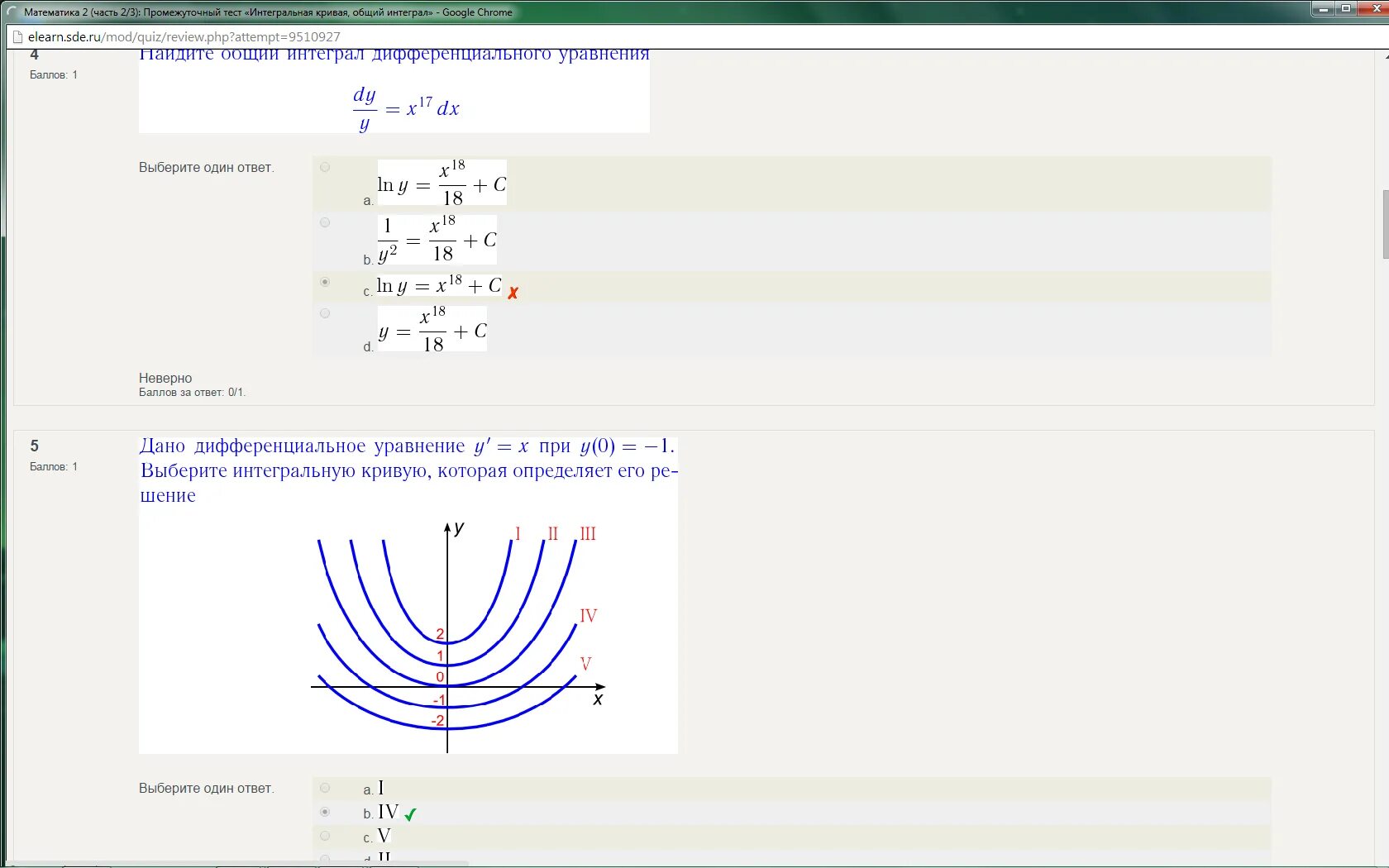Click the formula 1/y² = x^18/18 + C
Viewport: 1389px width, 868px height.
[x=437, y=240]
